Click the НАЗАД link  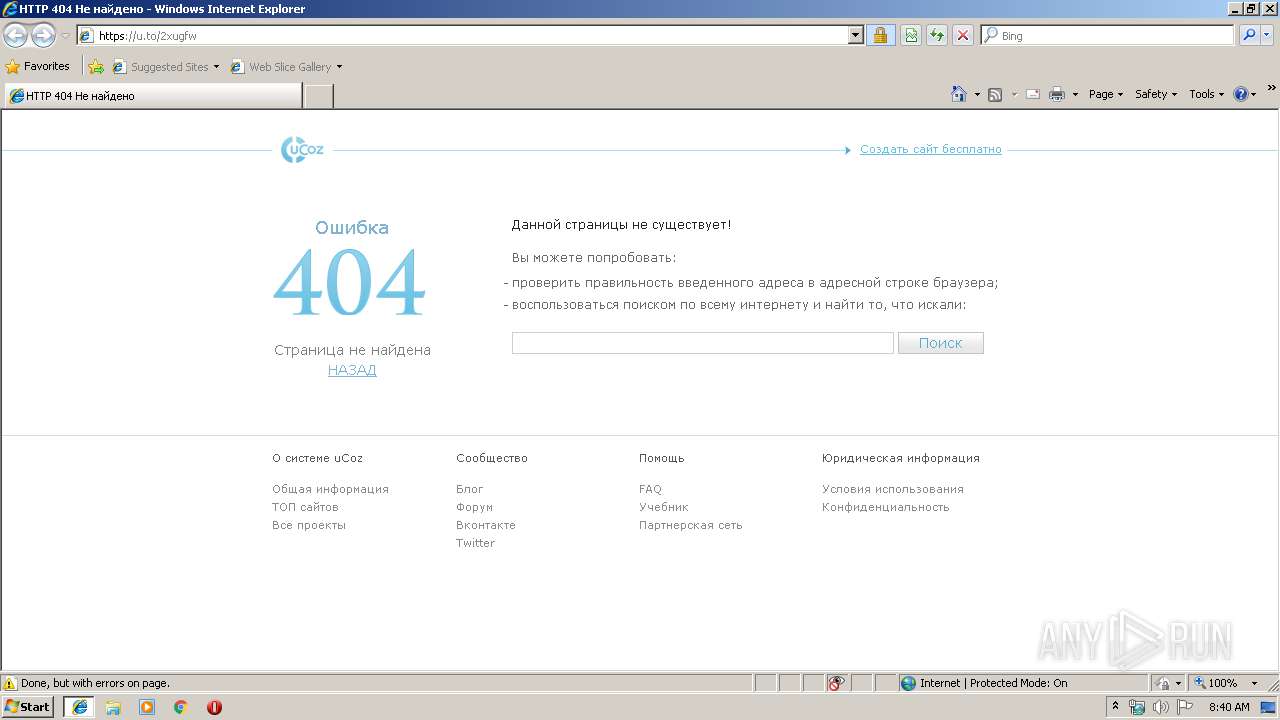click(352, 370)
